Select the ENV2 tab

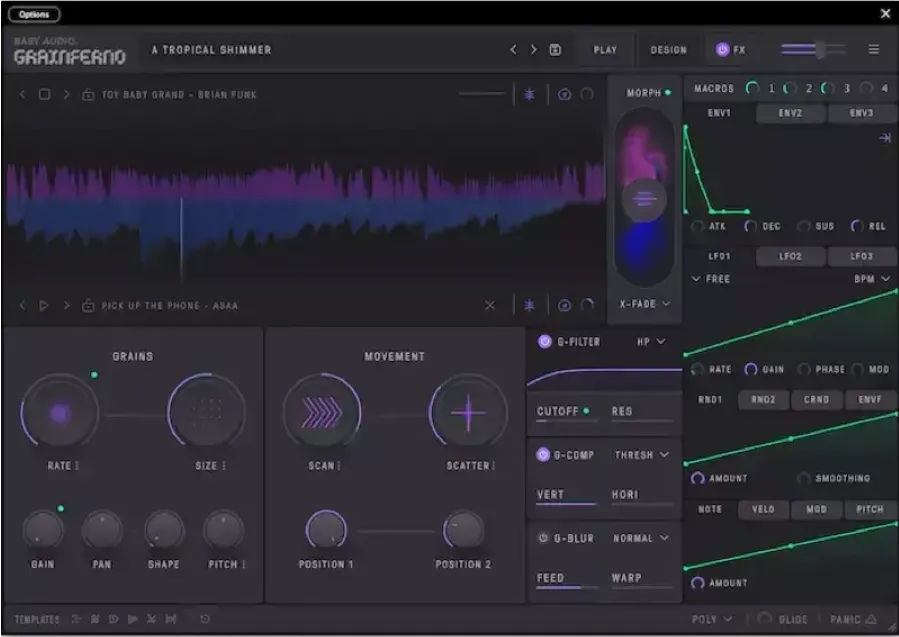click(790, 114)
